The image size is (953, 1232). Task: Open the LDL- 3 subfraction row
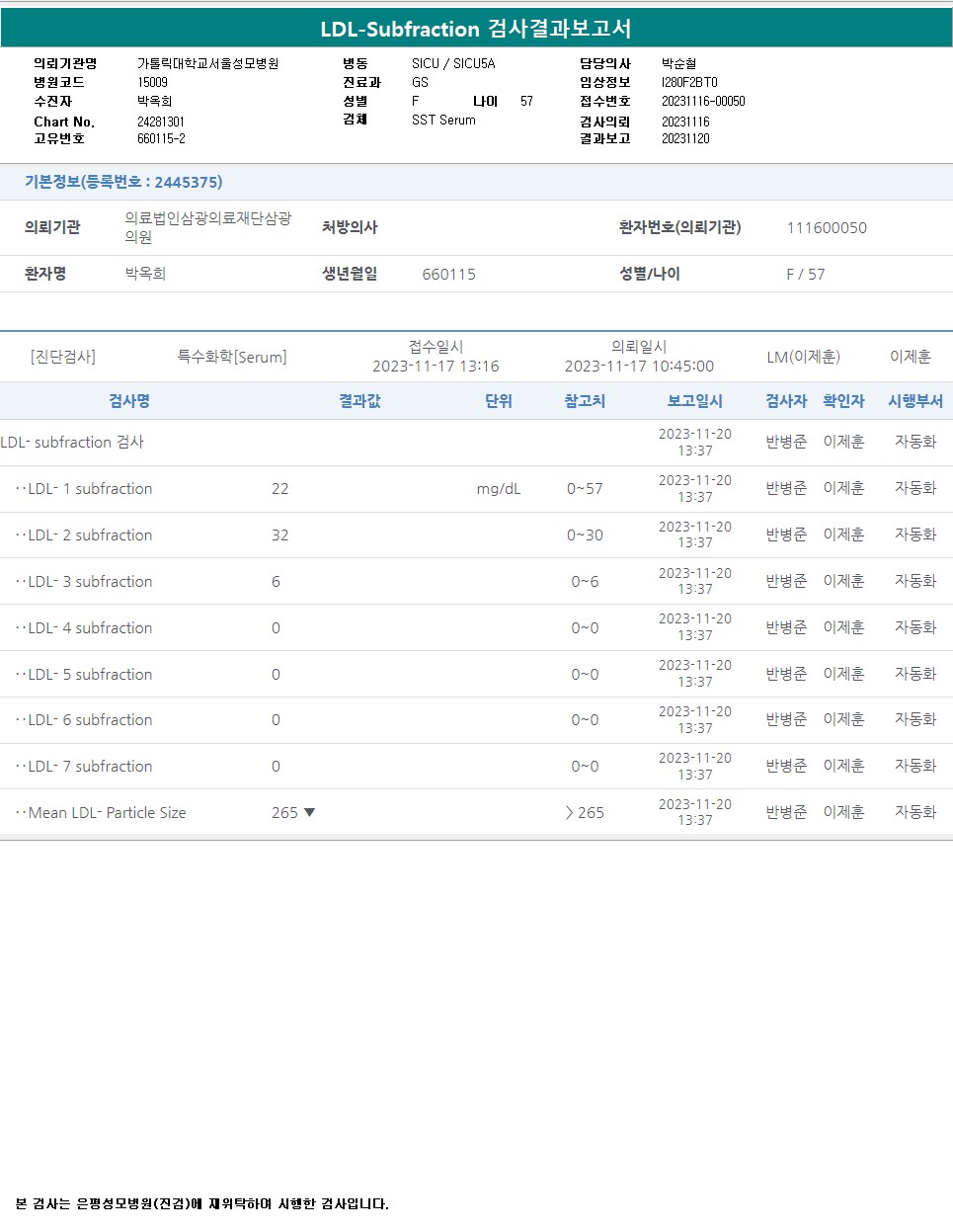(90, 582)
